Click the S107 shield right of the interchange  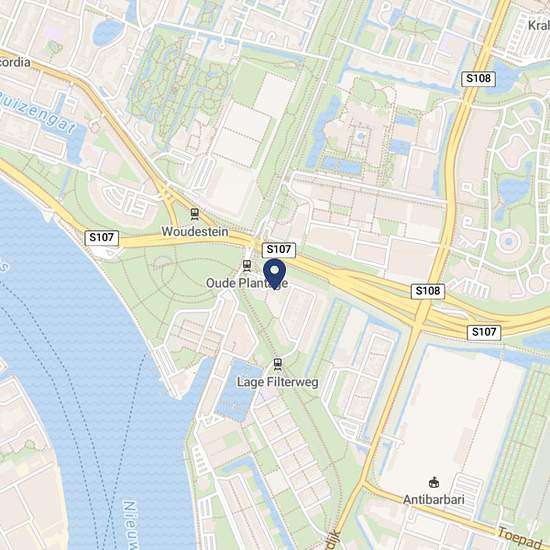point(484,332)
